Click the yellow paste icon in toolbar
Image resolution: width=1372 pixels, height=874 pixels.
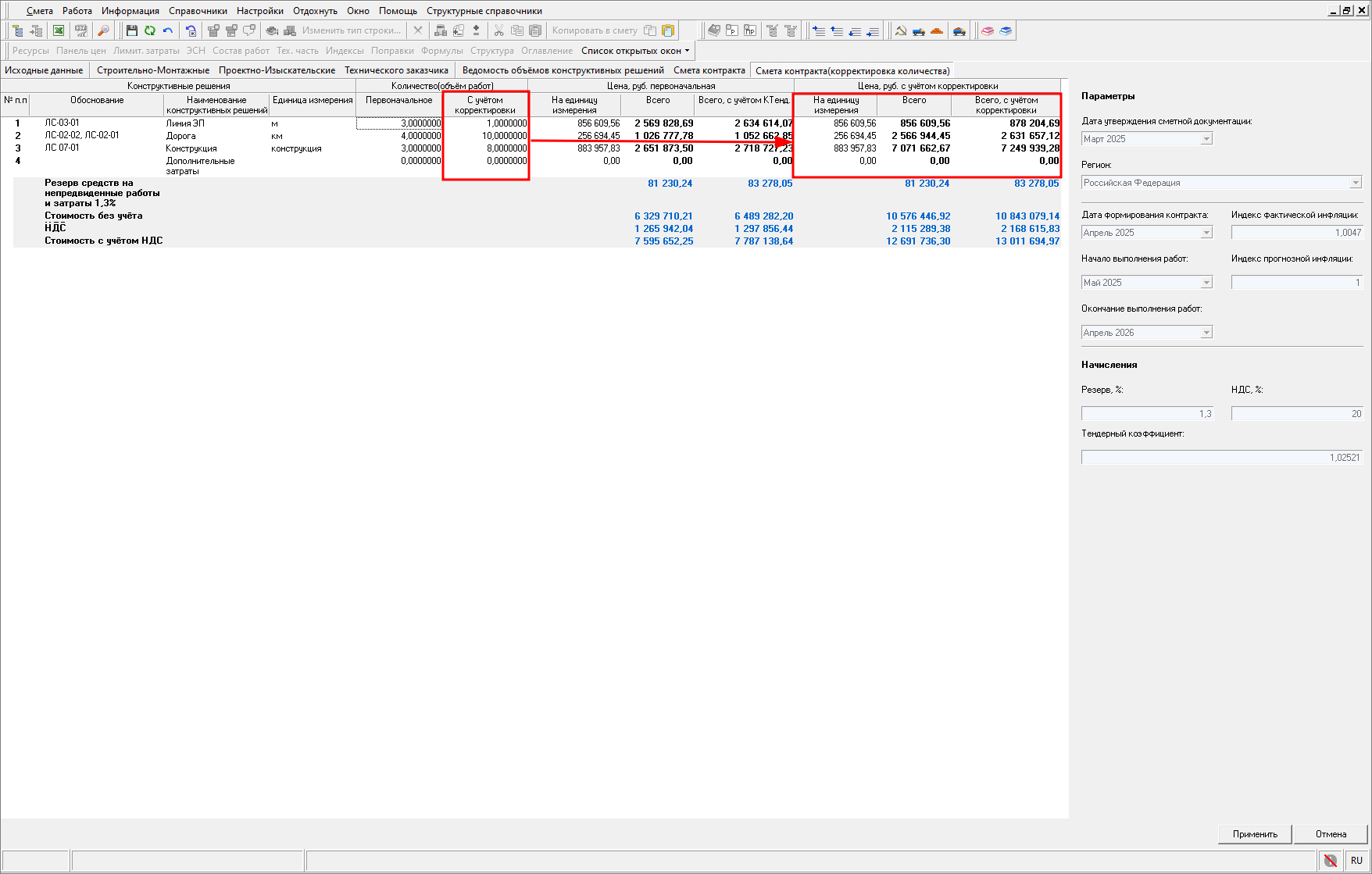(x=668, y=30)
